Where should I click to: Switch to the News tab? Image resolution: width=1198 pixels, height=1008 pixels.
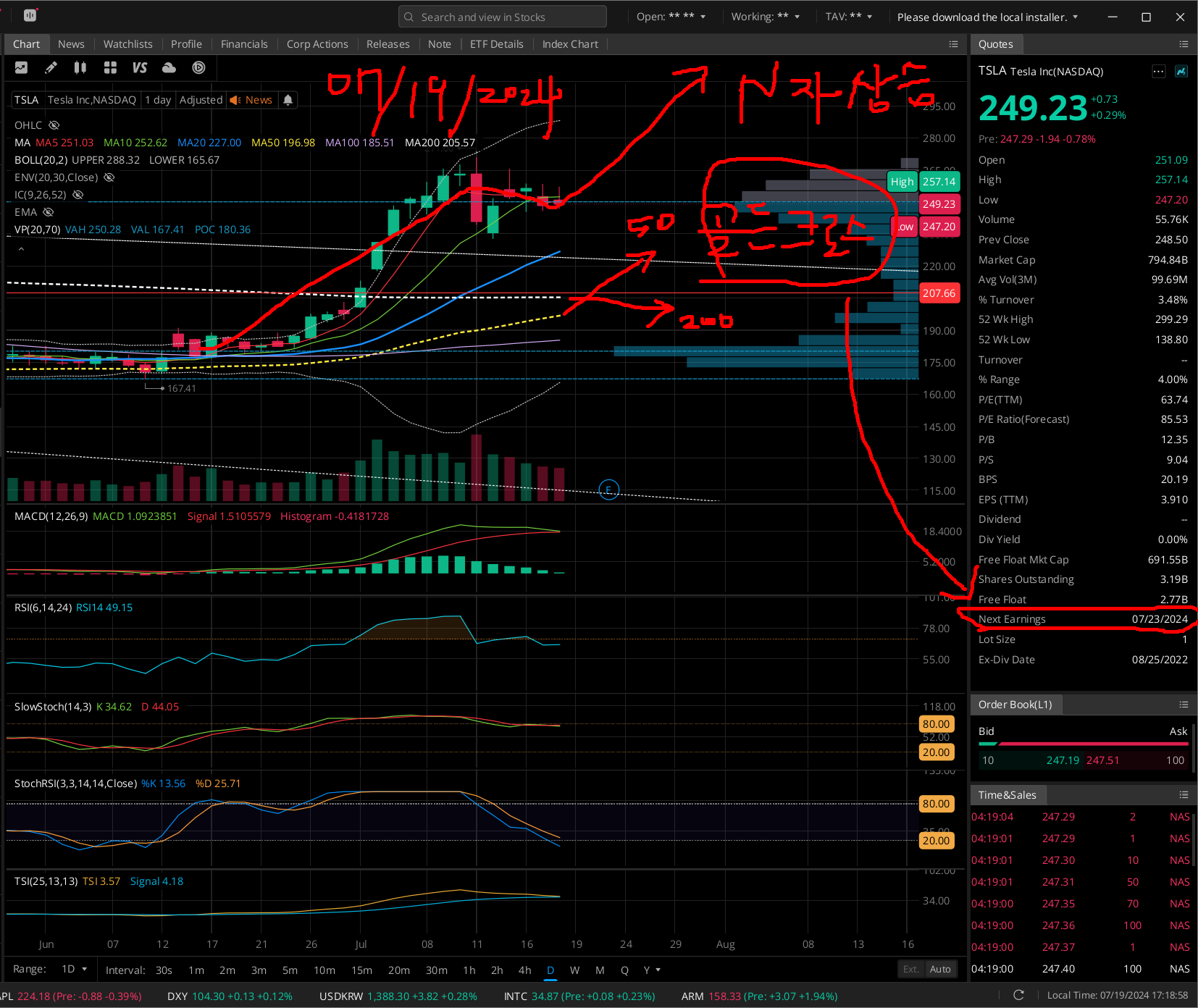[x=71, y=44]
